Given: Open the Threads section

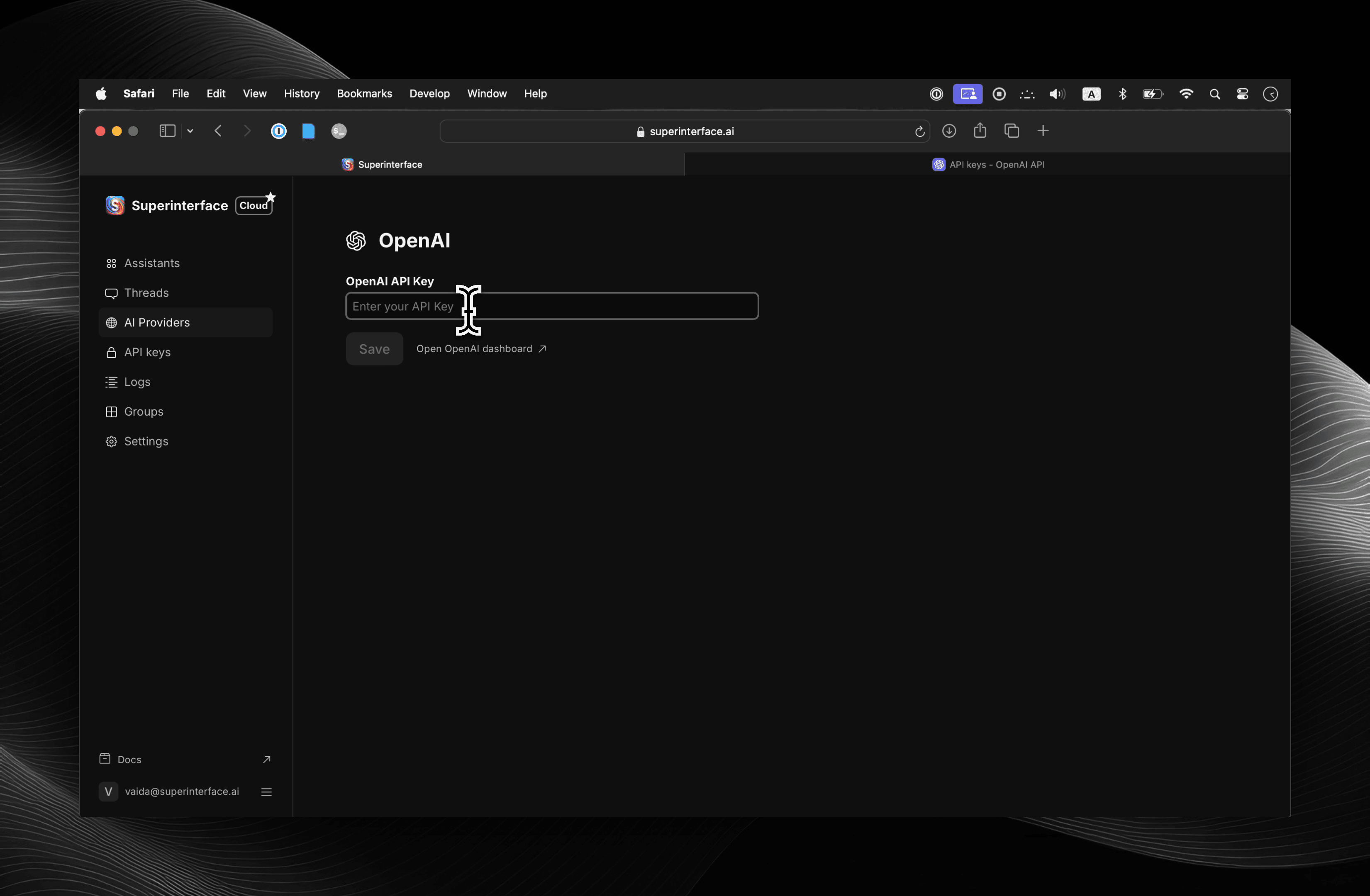Looking at the screenshot, I should (x=147, y=292).
